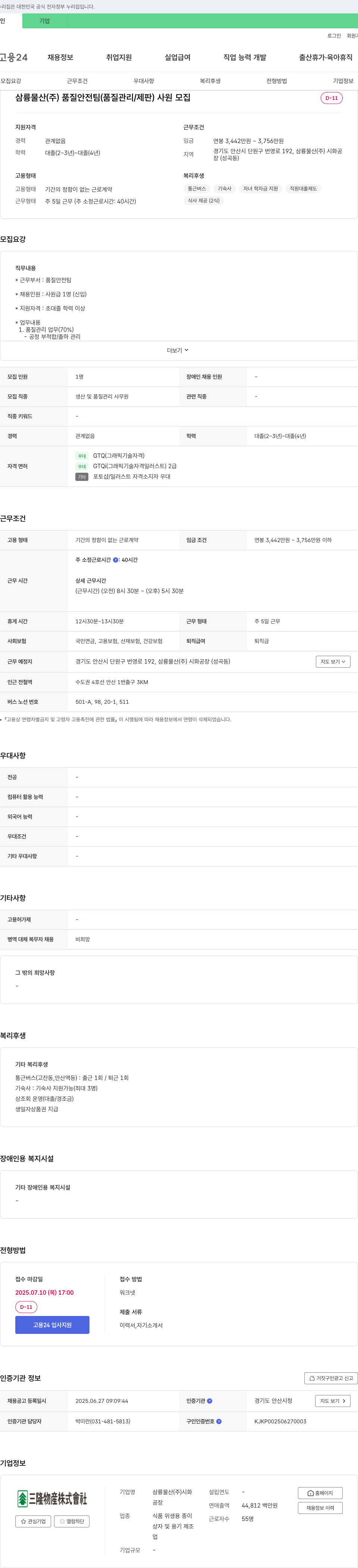358x1568 pixels.
Task: Click the 인증기관 help icon
Action: click(x=210, y=1401)
